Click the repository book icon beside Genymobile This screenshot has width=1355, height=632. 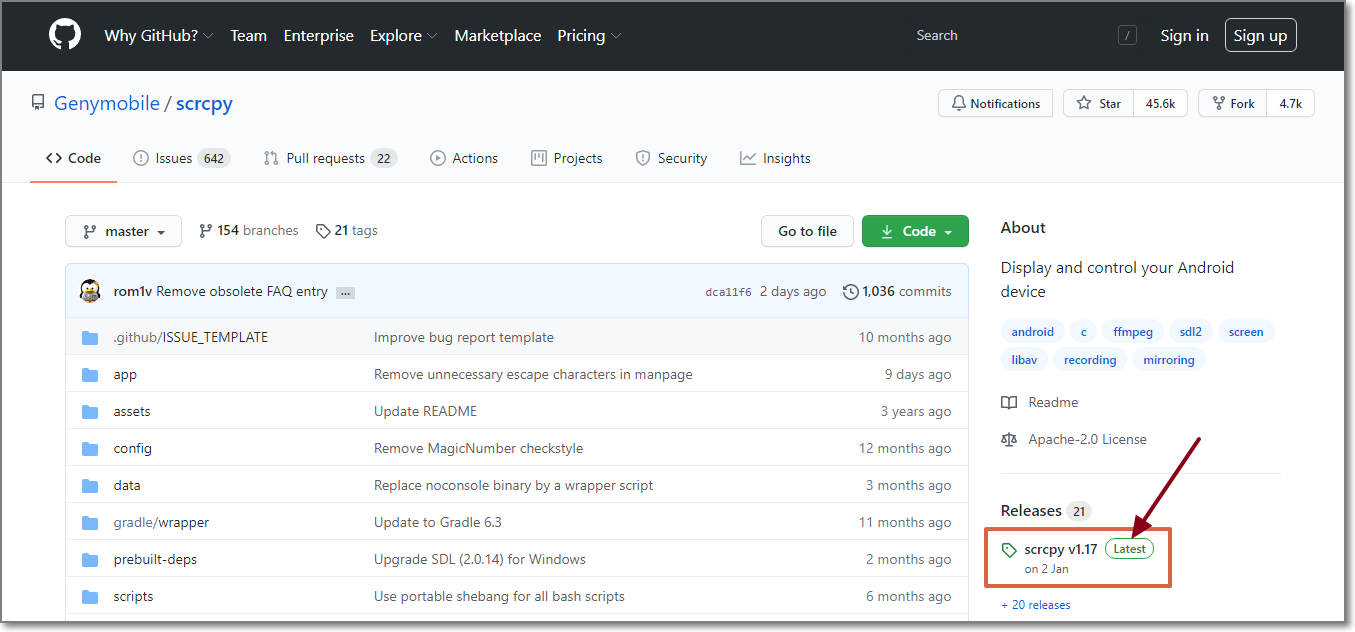(38, 103)
